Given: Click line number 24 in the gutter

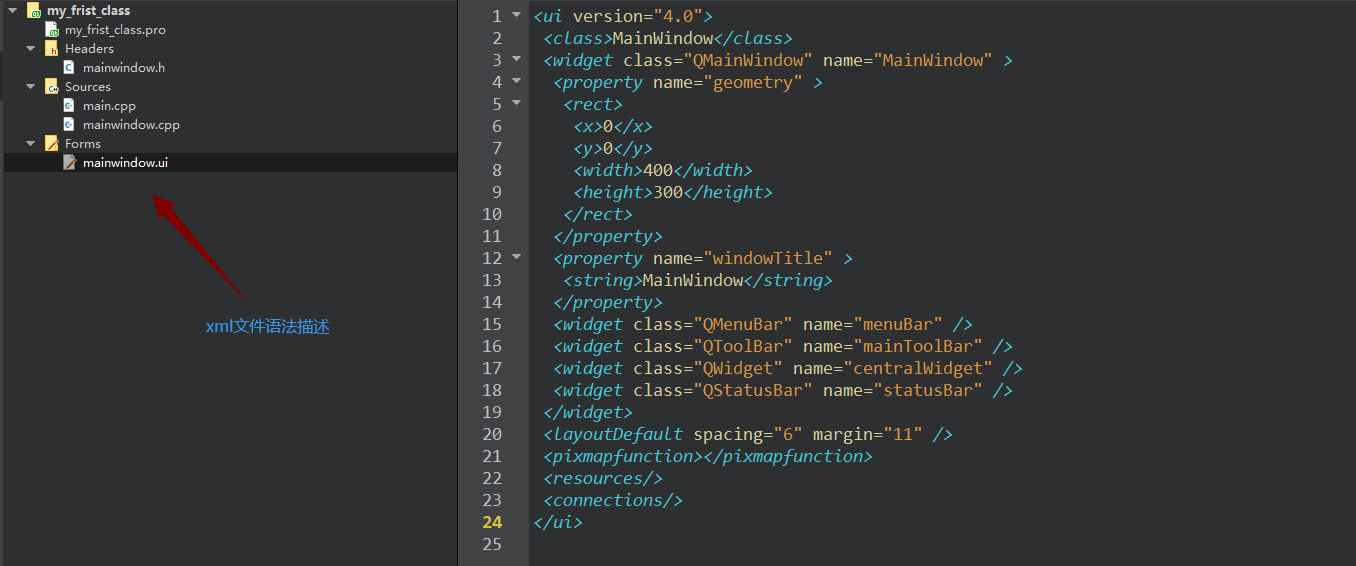Looking at the screenshot, I should tap(492, 522).
